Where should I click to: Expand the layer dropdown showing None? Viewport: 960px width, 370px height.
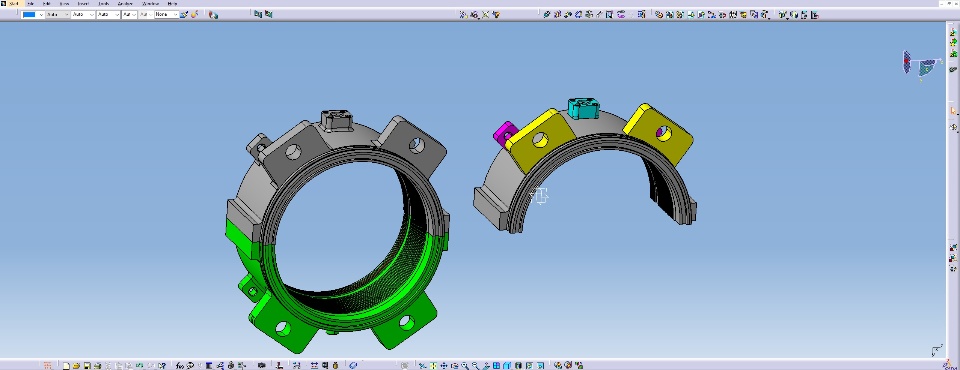[x=167, y=15]
